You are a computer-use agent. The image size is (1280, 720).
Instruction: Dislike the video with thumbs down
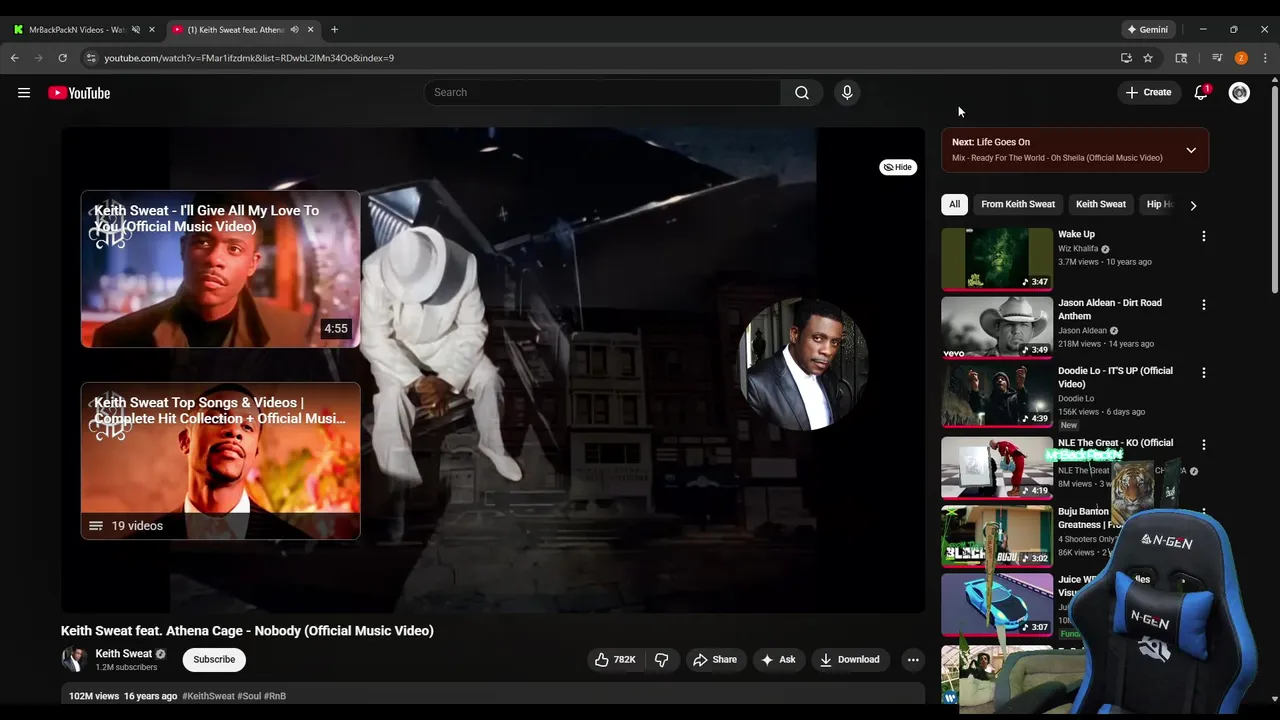click(661, 660)
